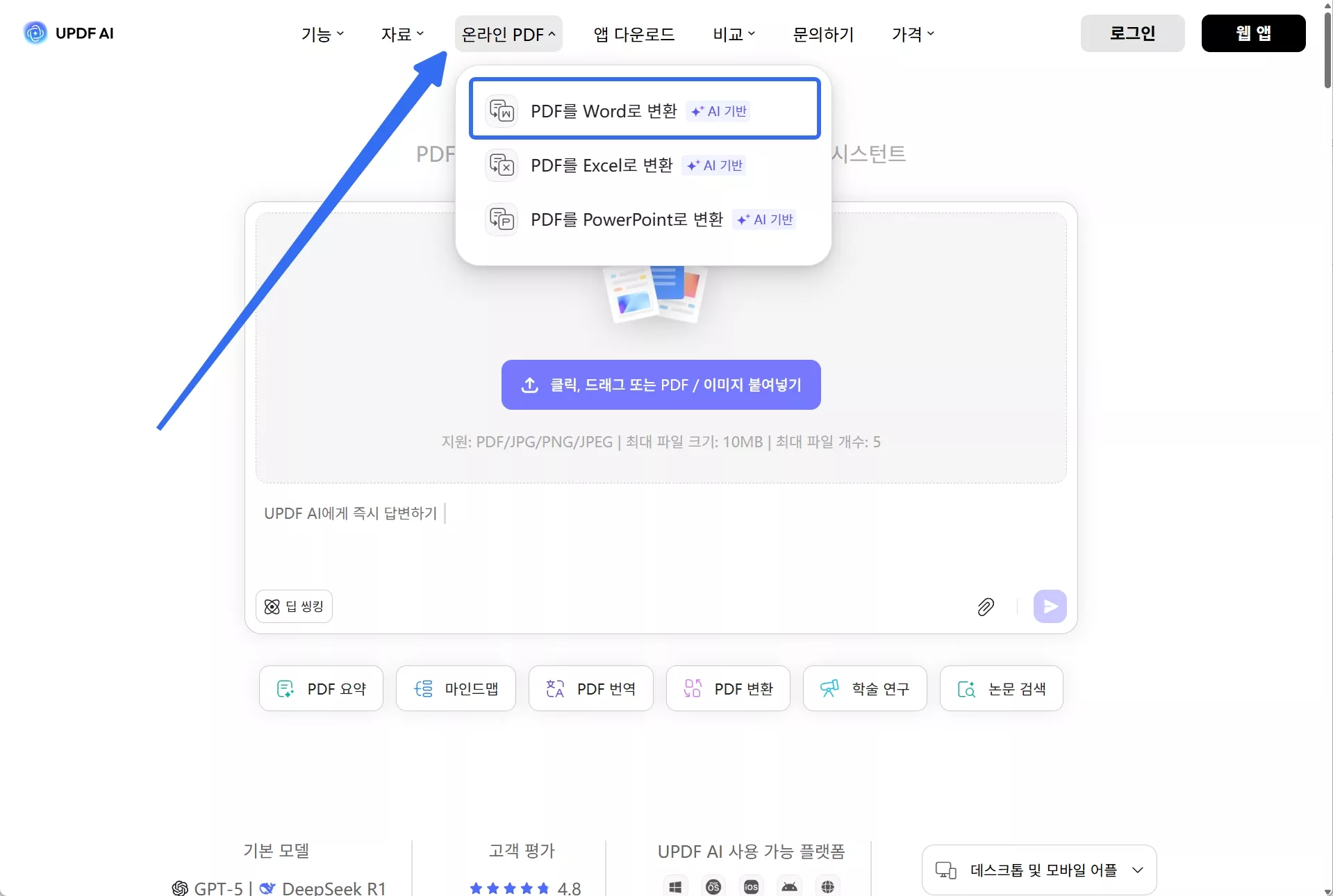
Task: Click the 로그인 button
Action: point(1132,33)
